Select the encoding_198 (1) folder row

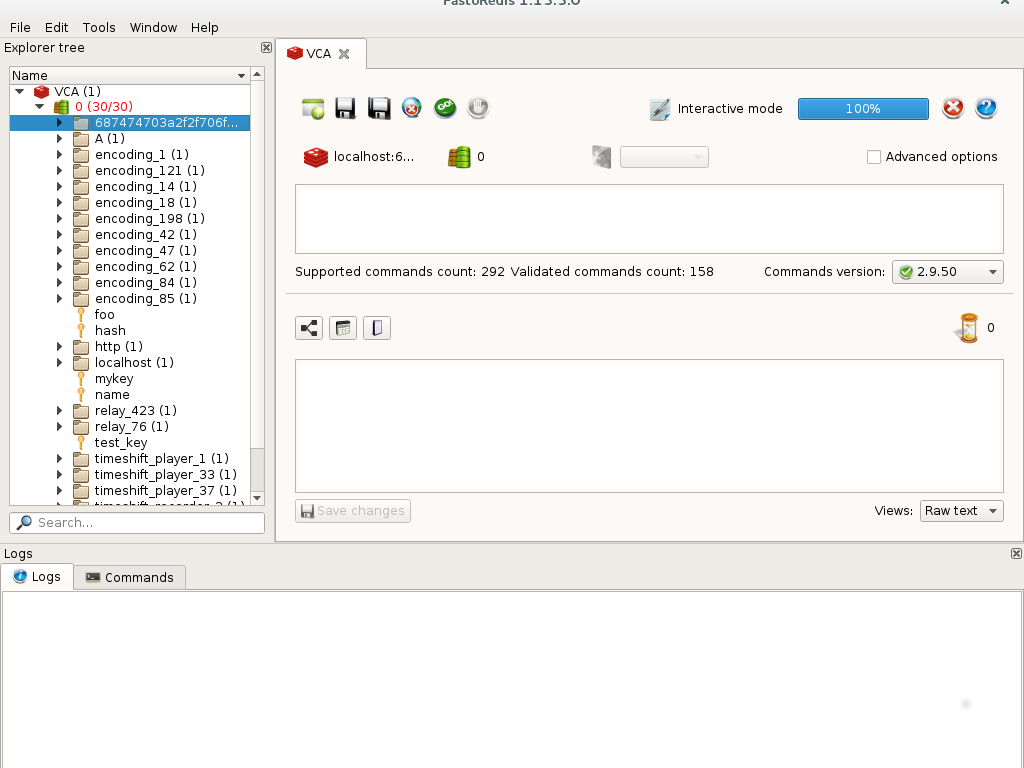130,219
